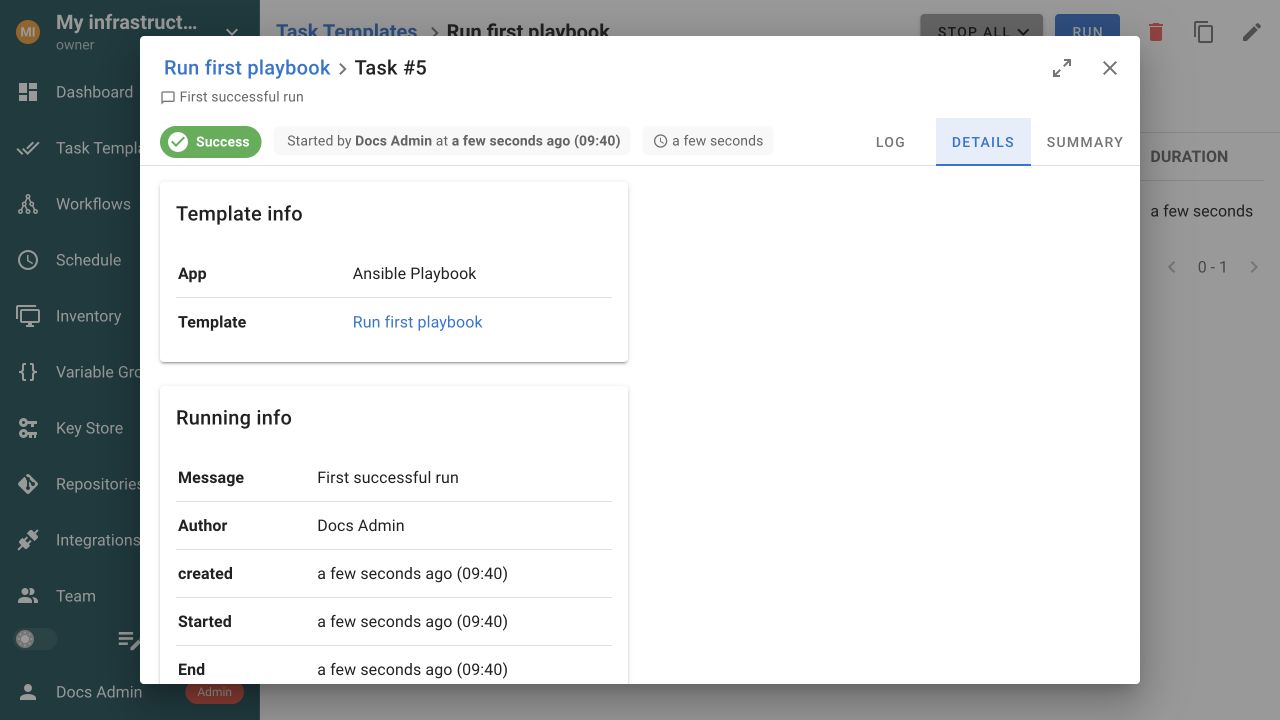This screenshot has width=1280, height=720.
Task: Click the 'a few seconds' duration chip
Action: point(708,141)
